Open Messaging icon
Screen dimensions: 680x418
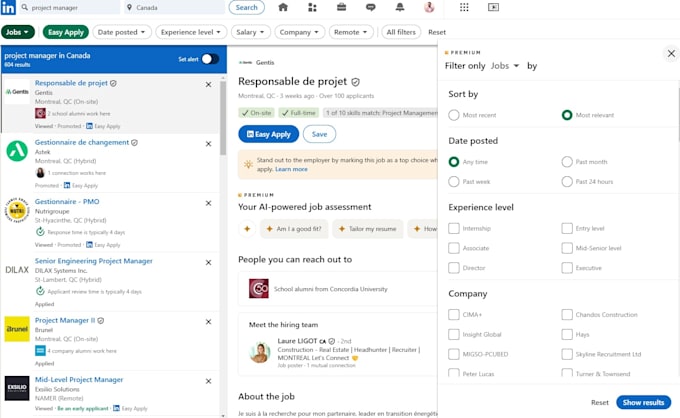pyautogui.click(x=370, y=7)
